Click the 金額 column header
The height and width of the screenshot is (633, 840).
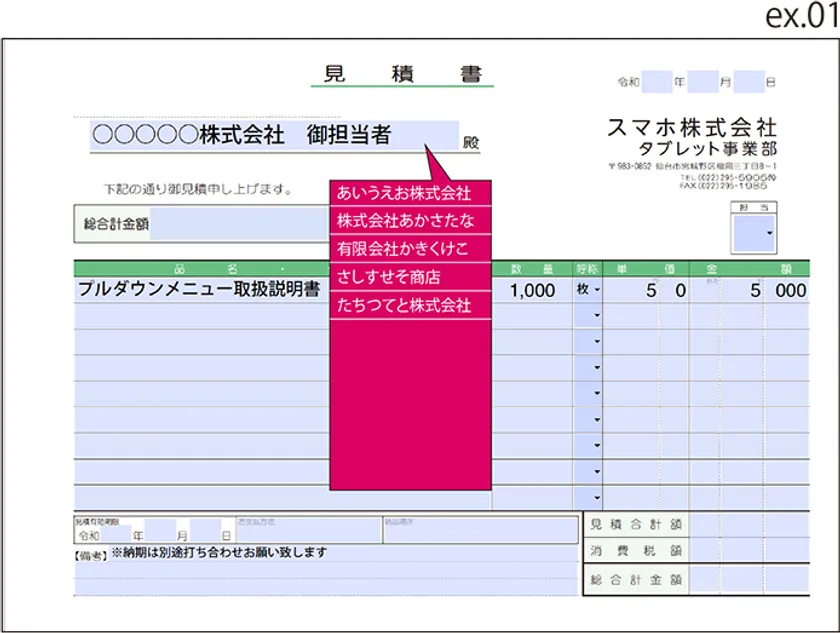(749, 269)
